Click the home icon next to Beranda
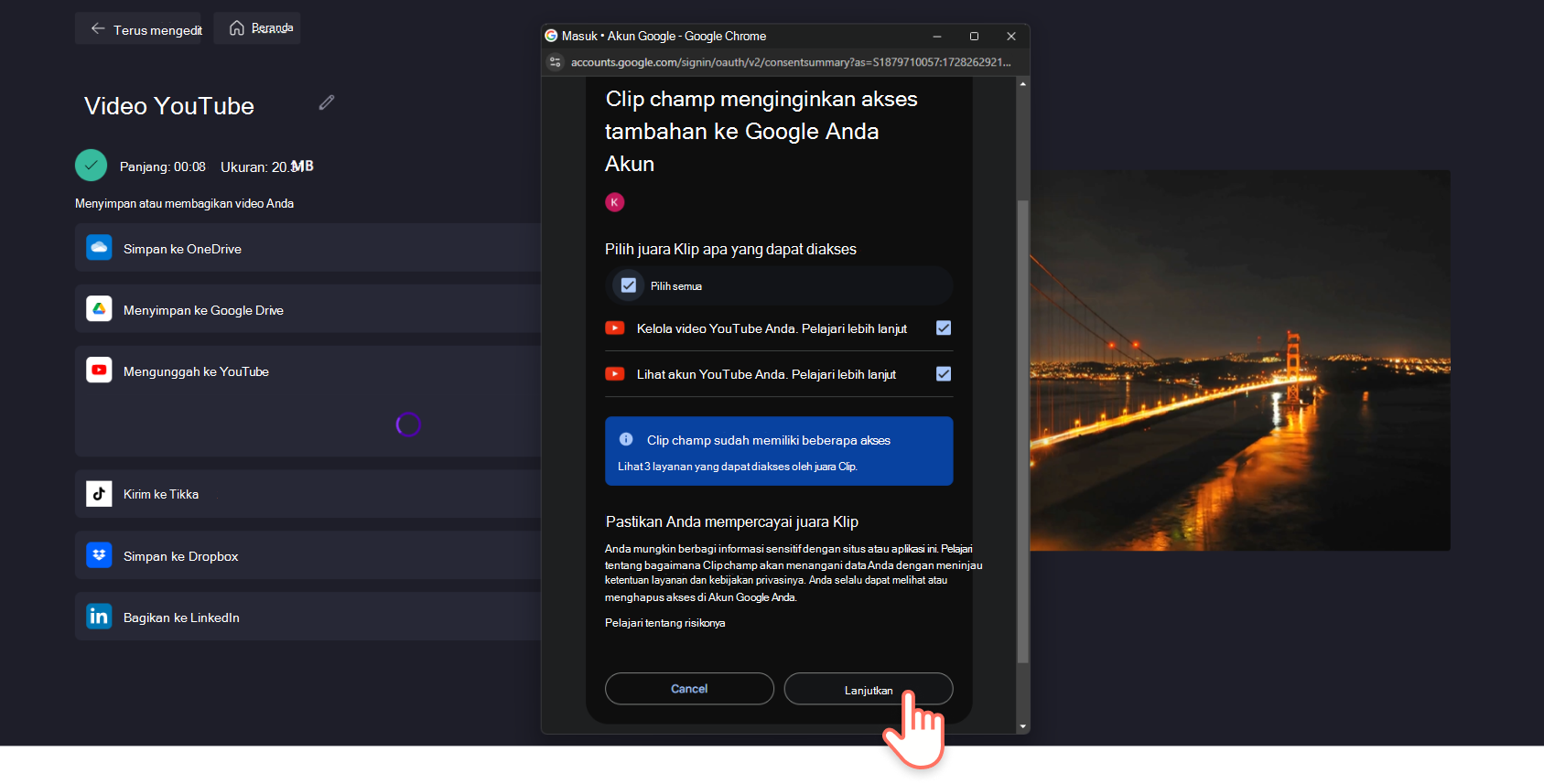 (x=237, y=28)
